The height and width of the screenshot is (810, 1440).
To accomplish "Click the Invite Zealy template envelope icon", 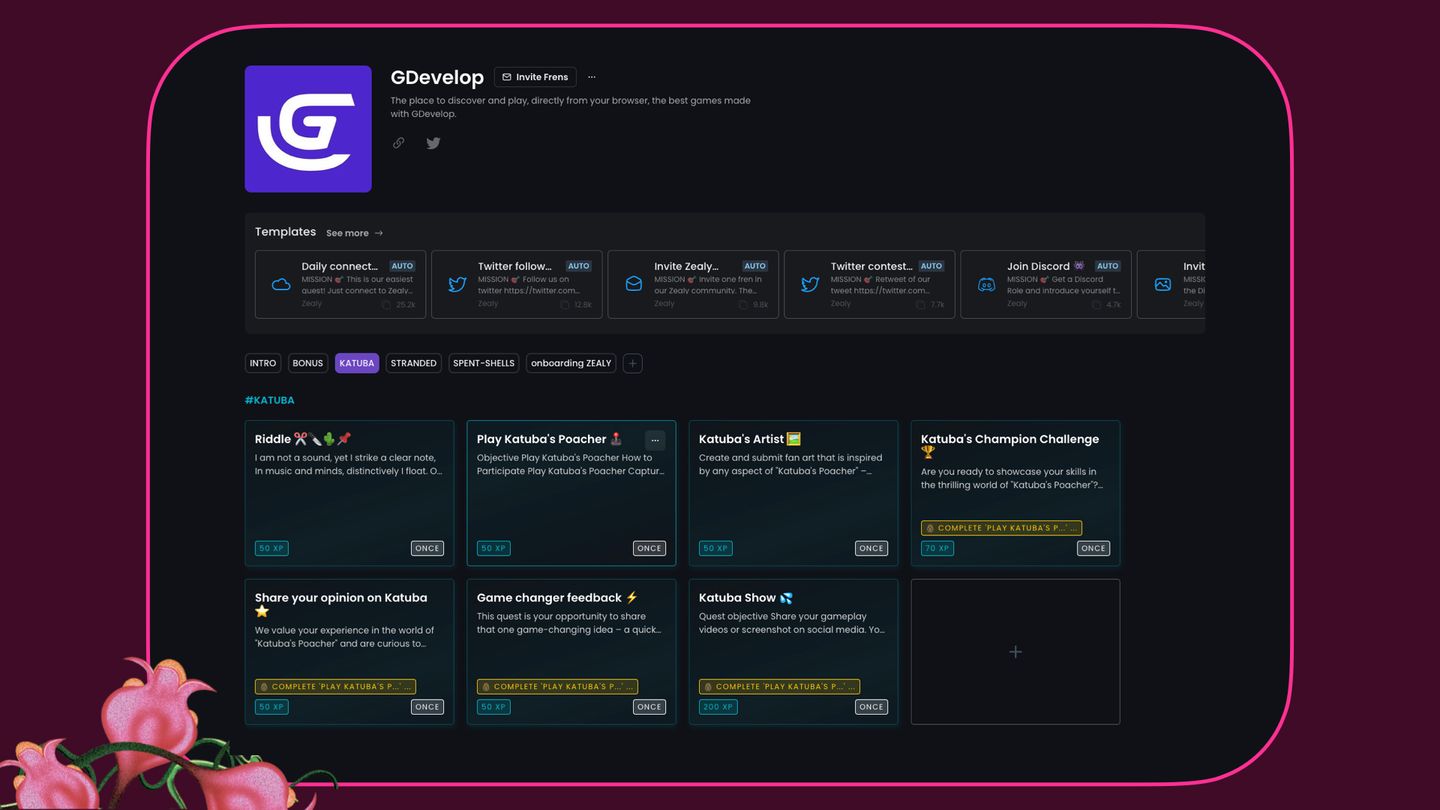I will tap(634, 284).
